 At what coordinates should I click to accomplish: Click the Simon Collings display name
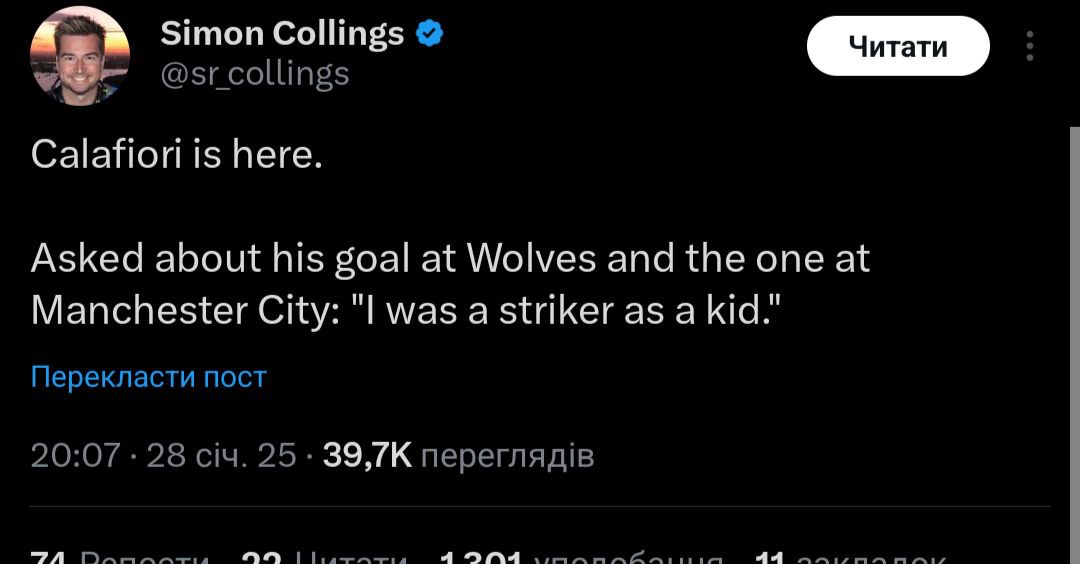pos(282,34)
